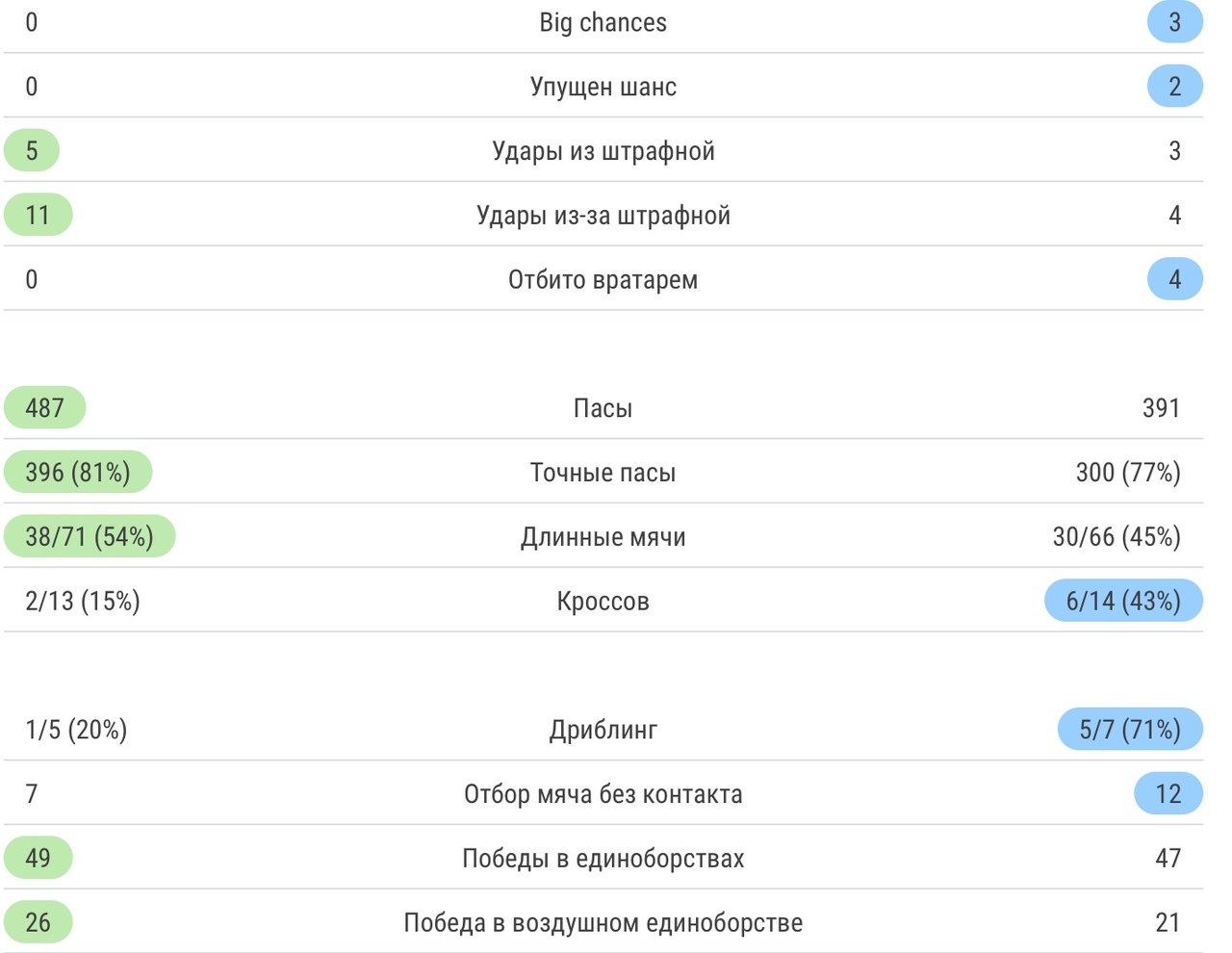This screenshot has width=1232, height=953.
Task: Click the 'Точные пасы' label
Action: pyautogui.click(x=603, y=473)
